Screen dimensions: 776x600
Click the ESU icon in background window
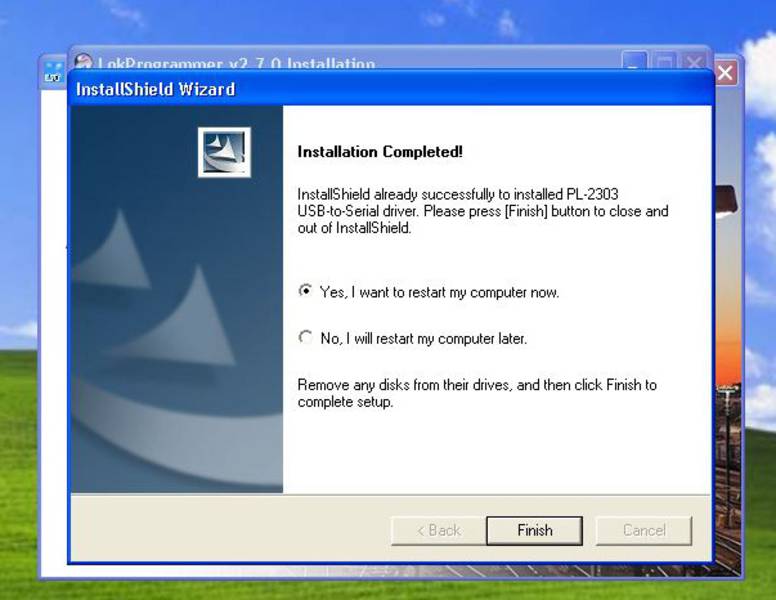coord(53,73)
